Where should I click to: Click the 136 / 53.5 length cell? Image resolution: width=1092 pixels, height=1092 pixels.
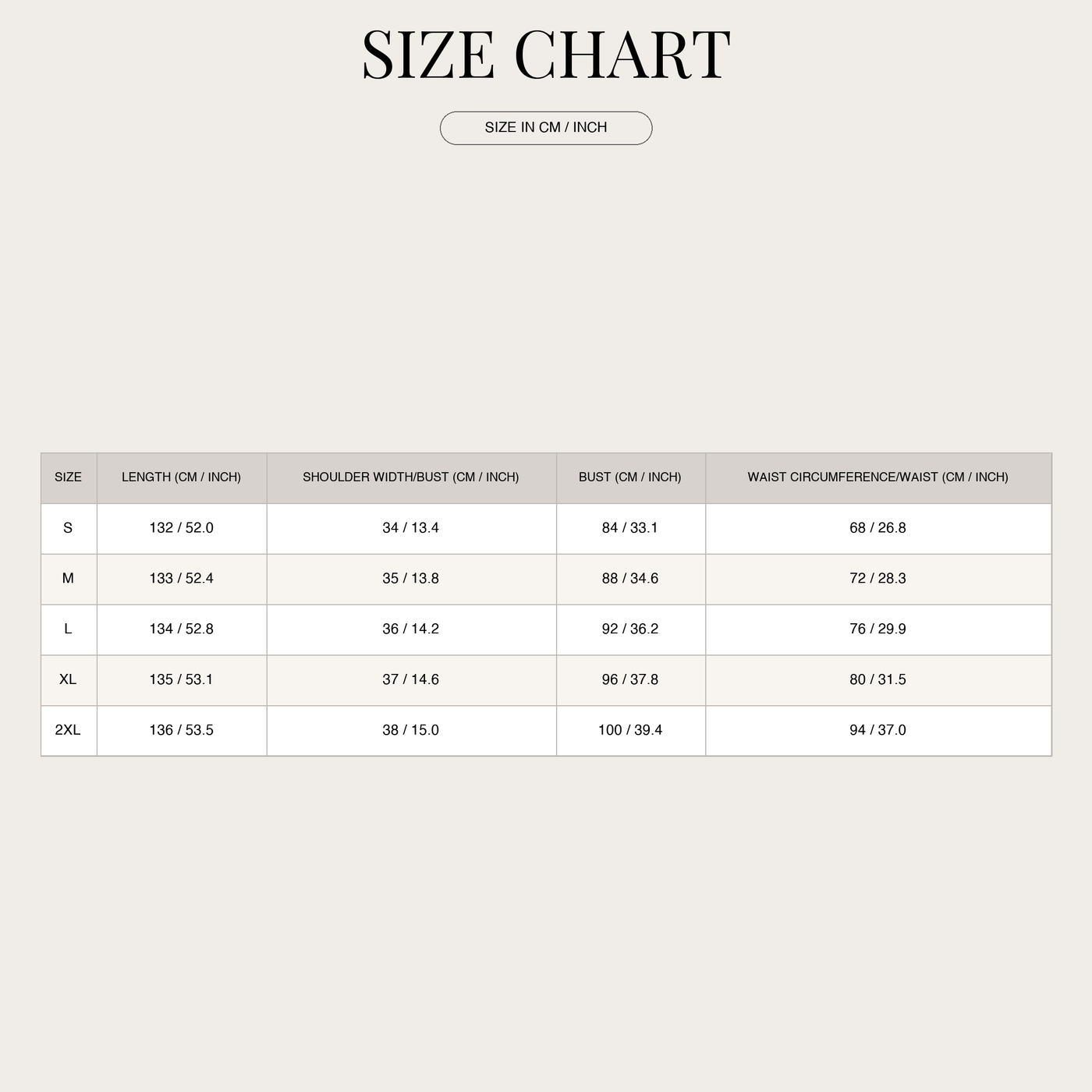(x=182, y=731)
